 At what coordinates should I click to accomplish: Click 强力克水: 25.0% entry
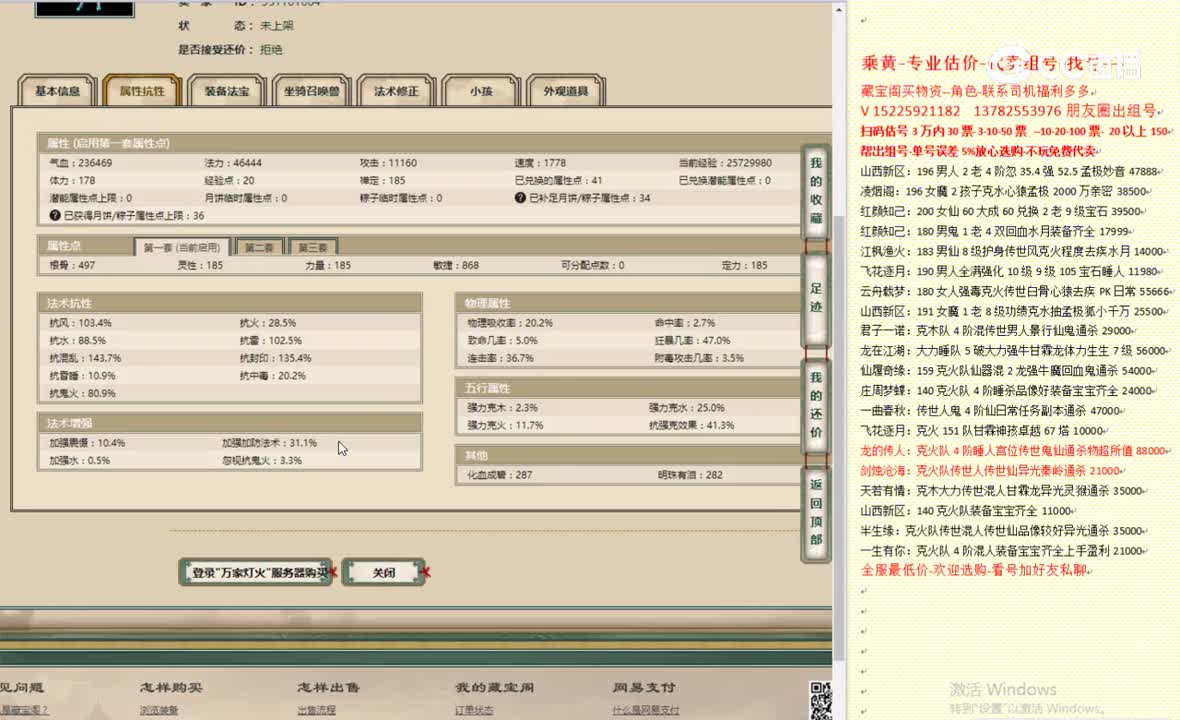(686, 408)
